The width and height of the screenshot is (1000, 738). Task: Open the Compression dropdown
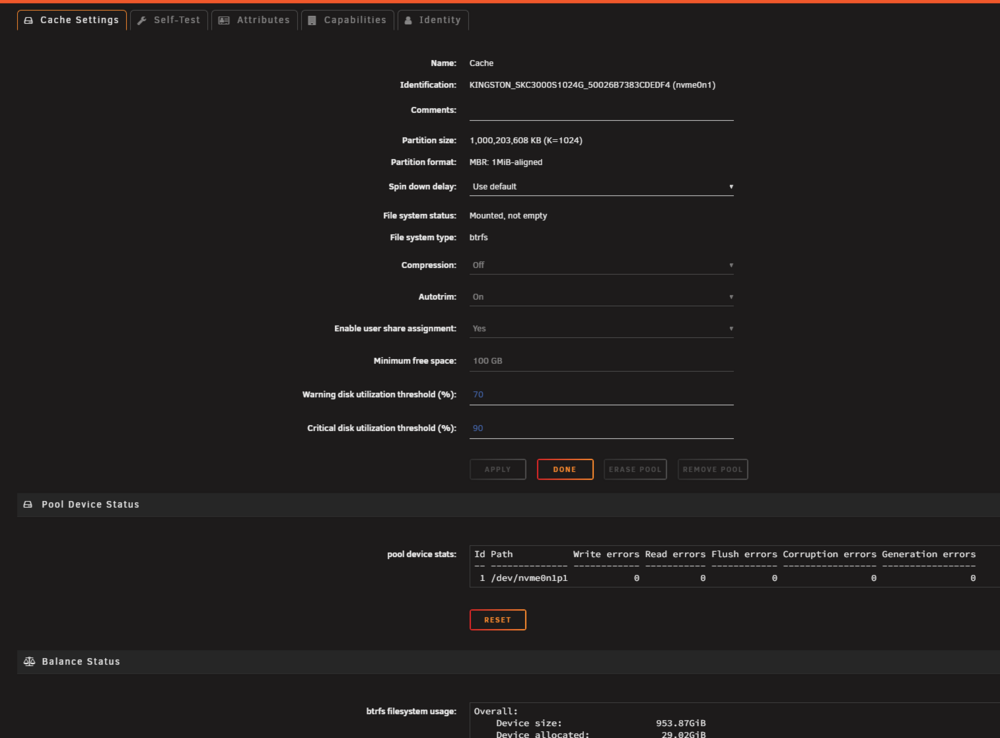(601, 265)
